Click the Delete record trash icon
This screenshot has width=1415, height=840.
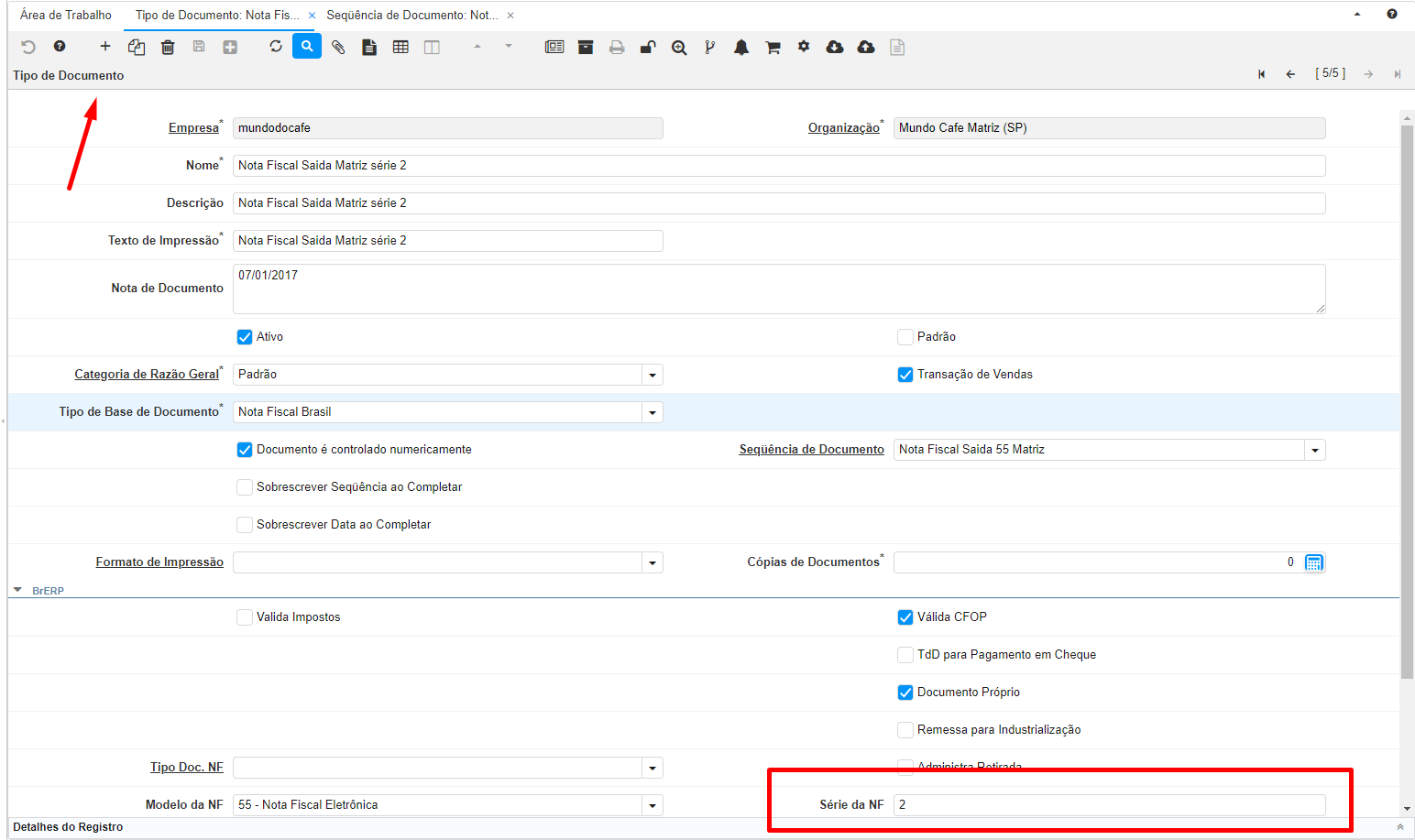(x=168, y=48)
